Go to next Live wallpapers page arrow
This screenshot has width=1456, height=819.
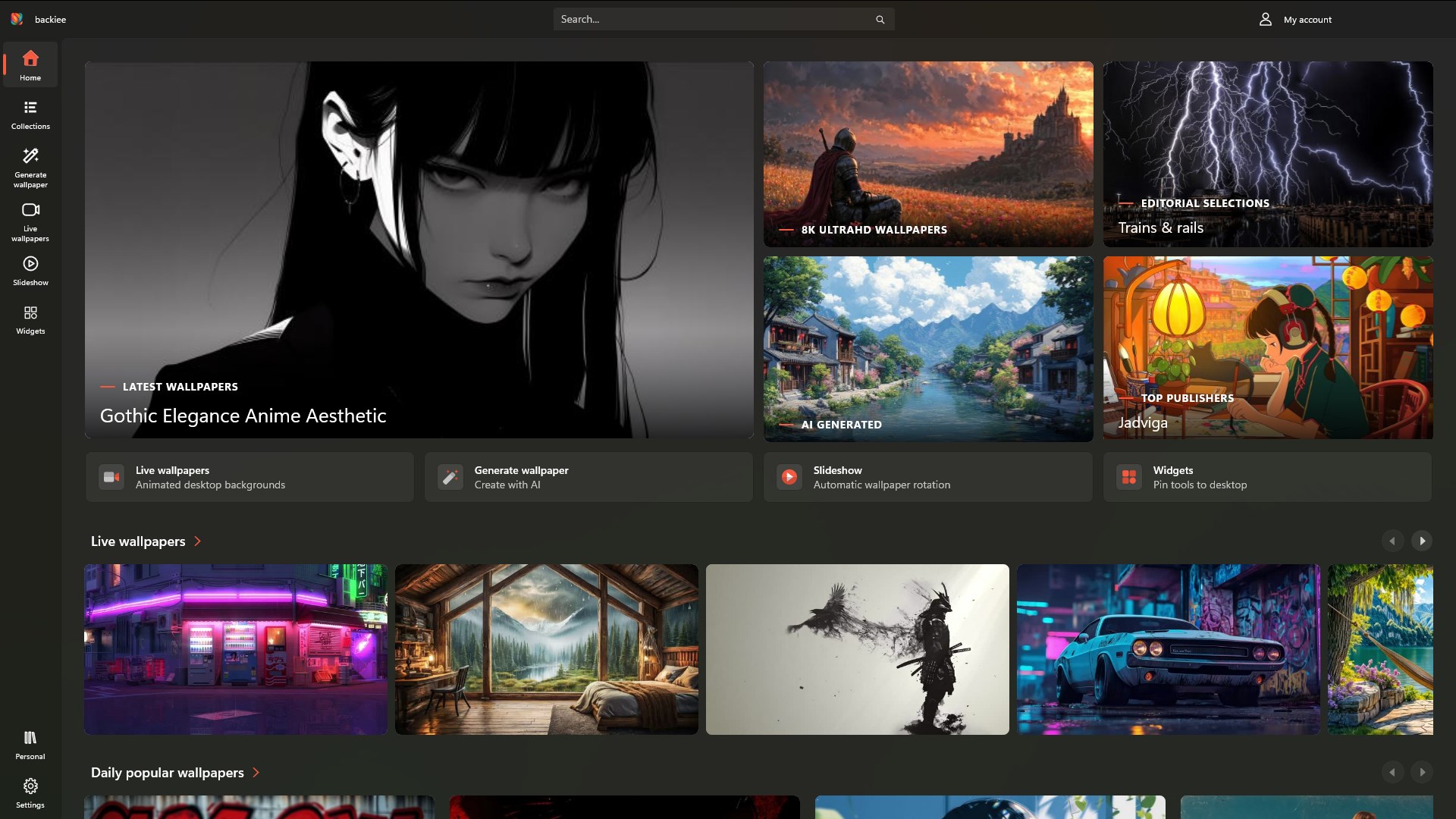click(1422, 541)
